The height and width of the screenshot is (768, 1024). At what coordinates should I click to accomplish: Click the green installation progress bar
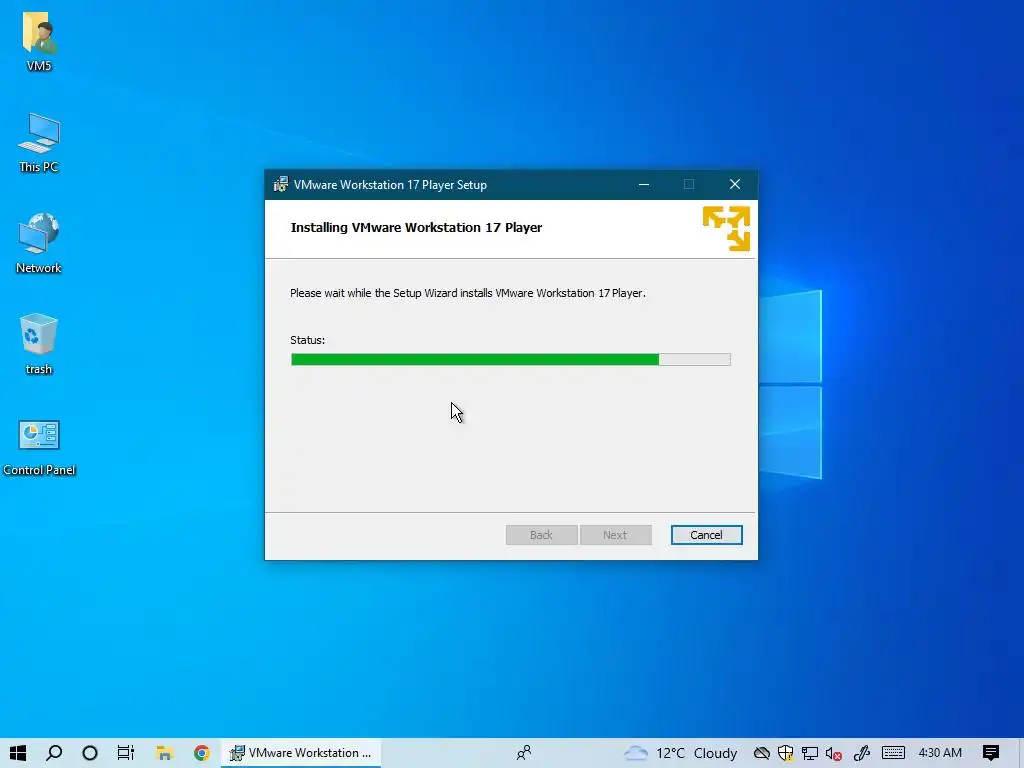(x=511, y=359)
